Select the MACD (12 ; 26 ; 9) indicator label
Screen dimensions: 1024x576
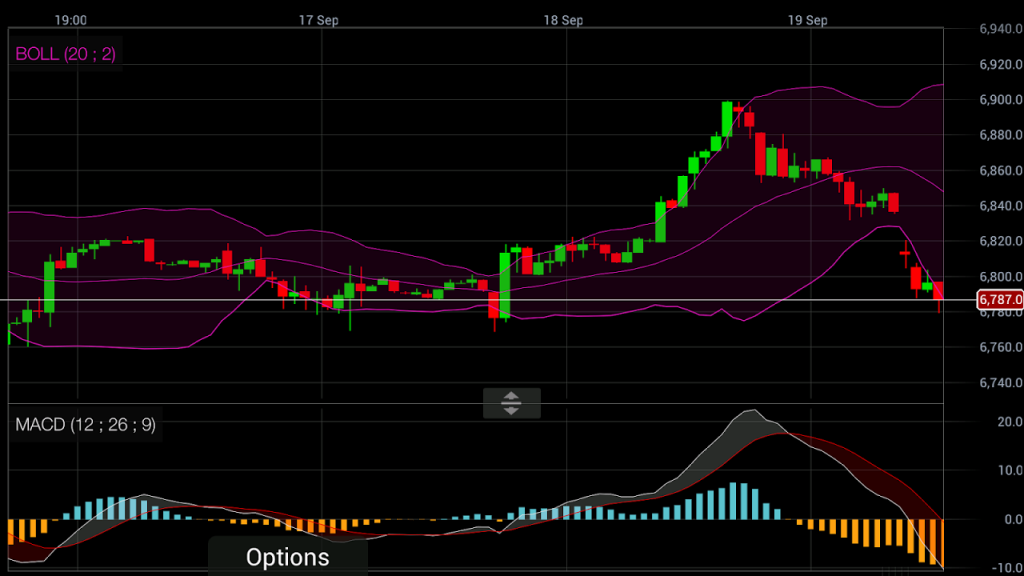pos(86,424)
